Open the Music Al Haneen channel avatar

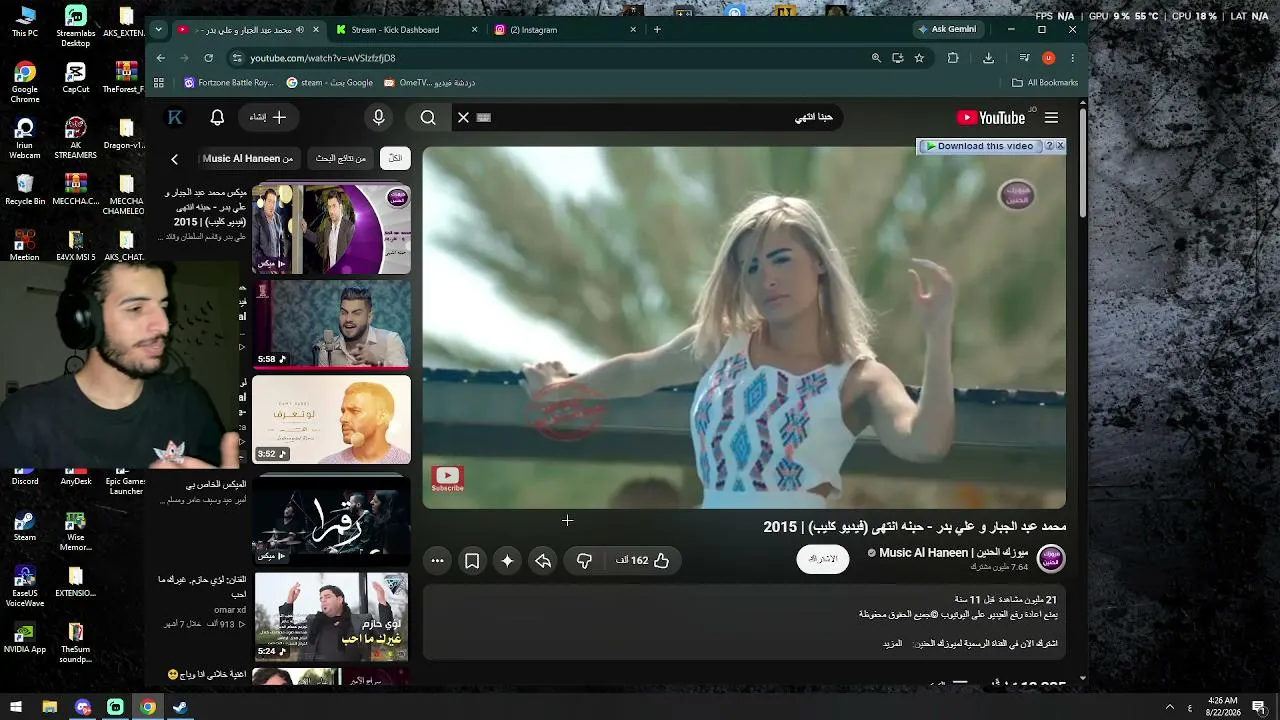(x=1051, y=559)
